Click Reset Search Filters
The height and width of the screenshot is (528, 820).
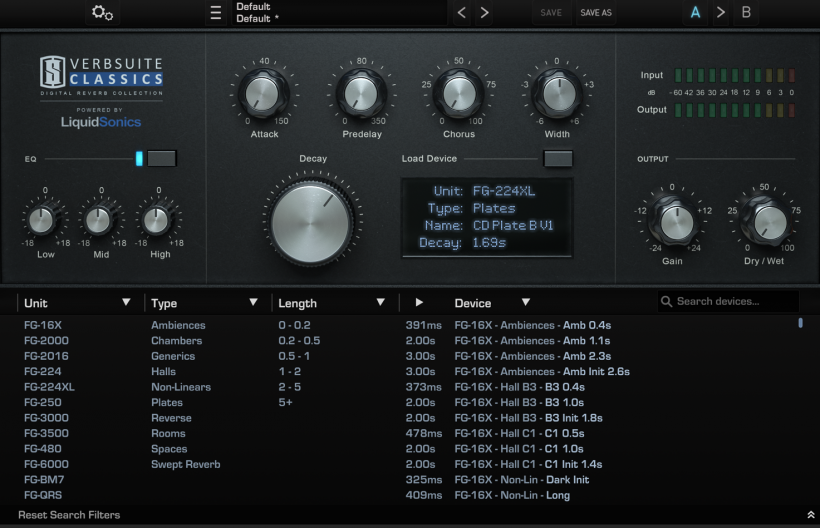69,515
